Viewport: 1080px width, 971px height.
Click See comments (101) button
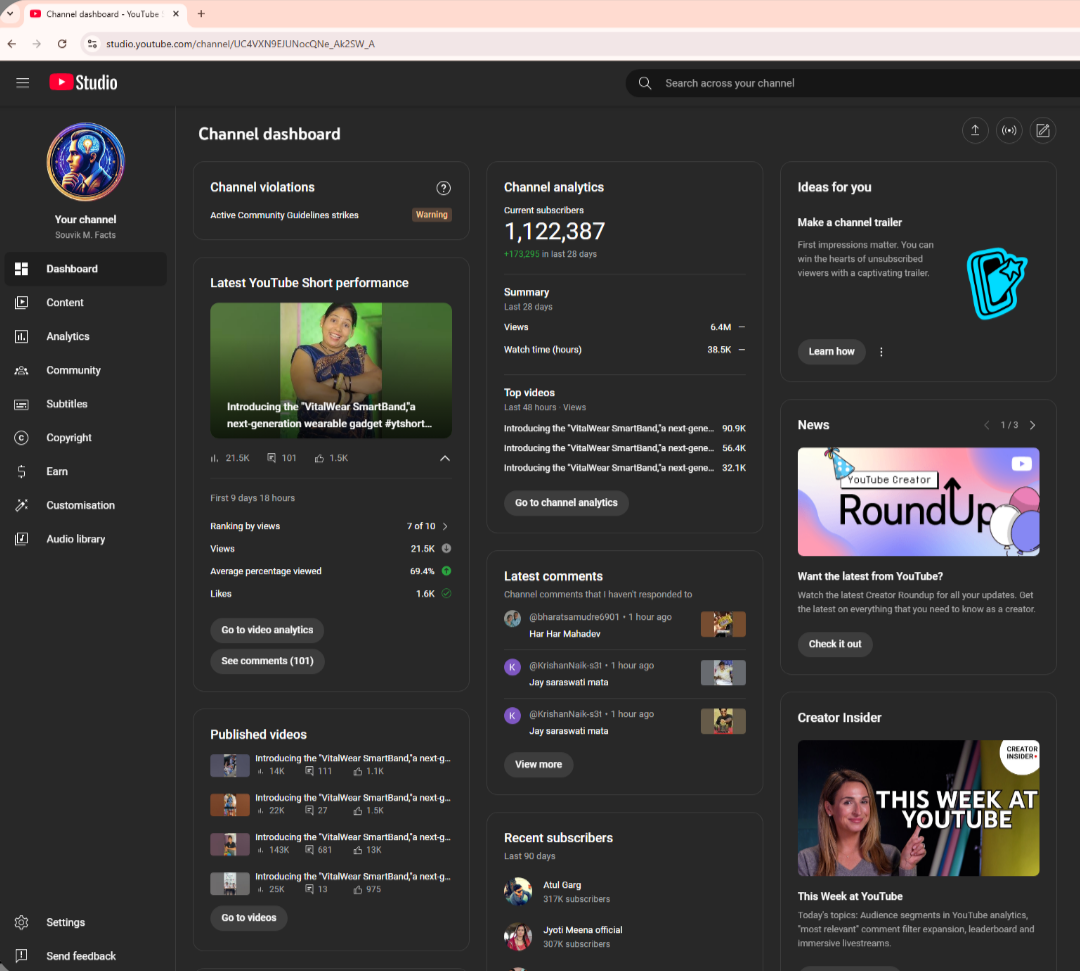267,661
